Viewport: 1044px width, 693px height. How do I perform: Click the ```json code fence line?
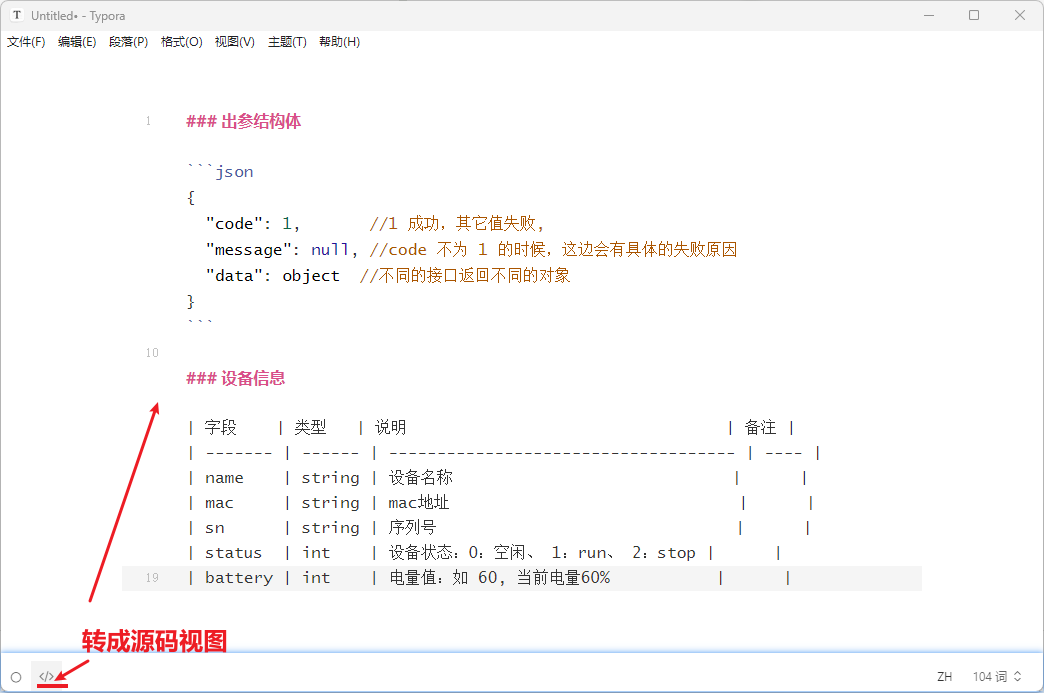point(220,172)
